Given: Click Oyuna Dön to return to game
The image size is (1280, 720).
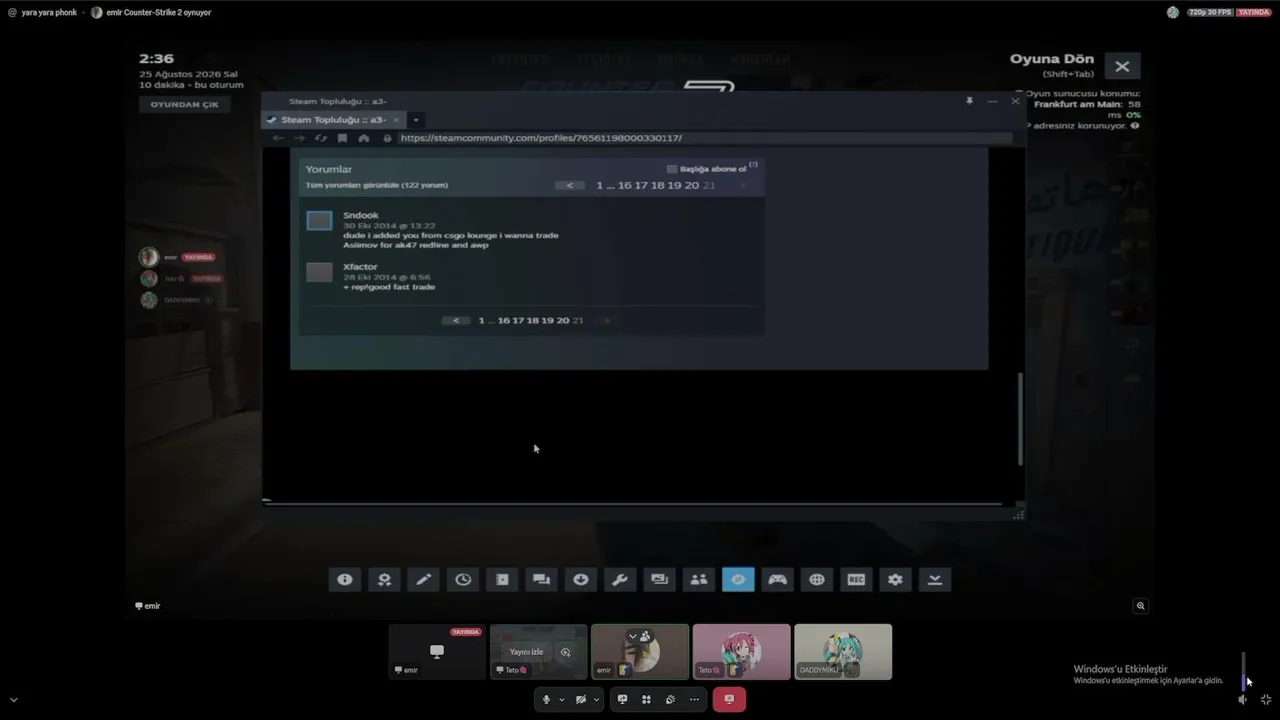Looking at the screenshot, I should pos(1051,59).
